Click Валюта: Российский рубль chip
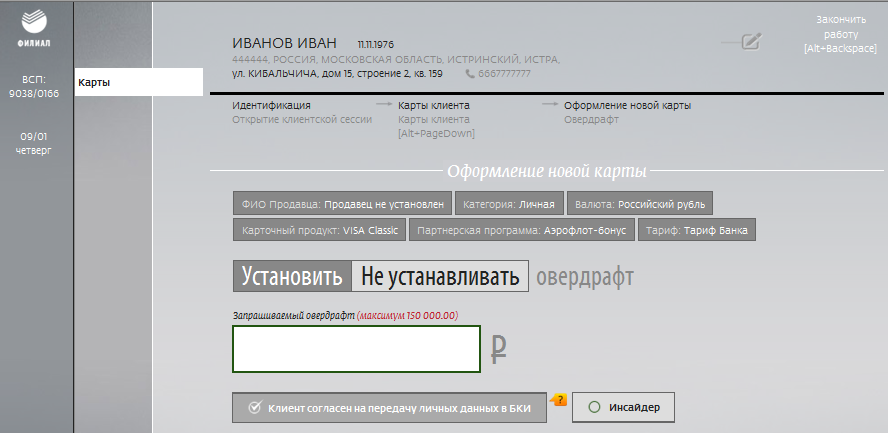 (640, 204)
